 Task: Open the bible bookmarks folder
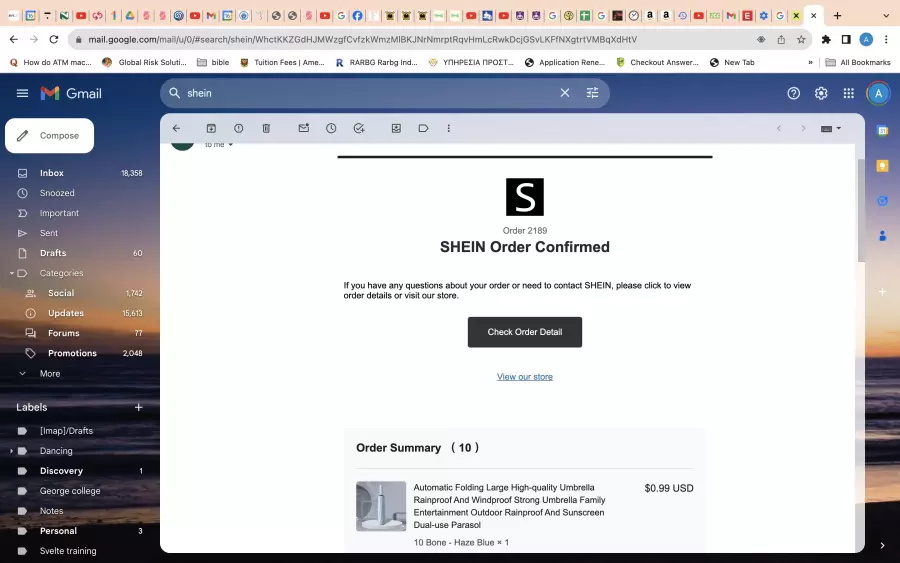tap(213, 62)
